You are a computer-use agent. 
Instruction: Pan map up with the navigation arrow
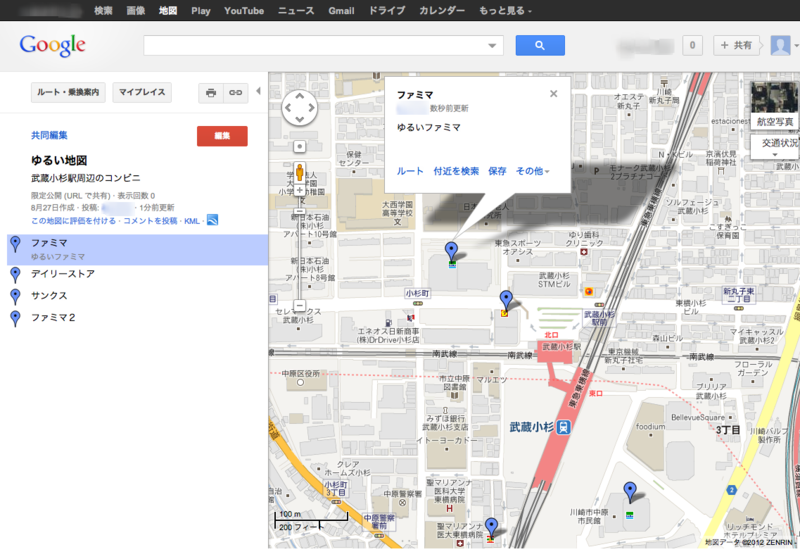coord(299,96)
